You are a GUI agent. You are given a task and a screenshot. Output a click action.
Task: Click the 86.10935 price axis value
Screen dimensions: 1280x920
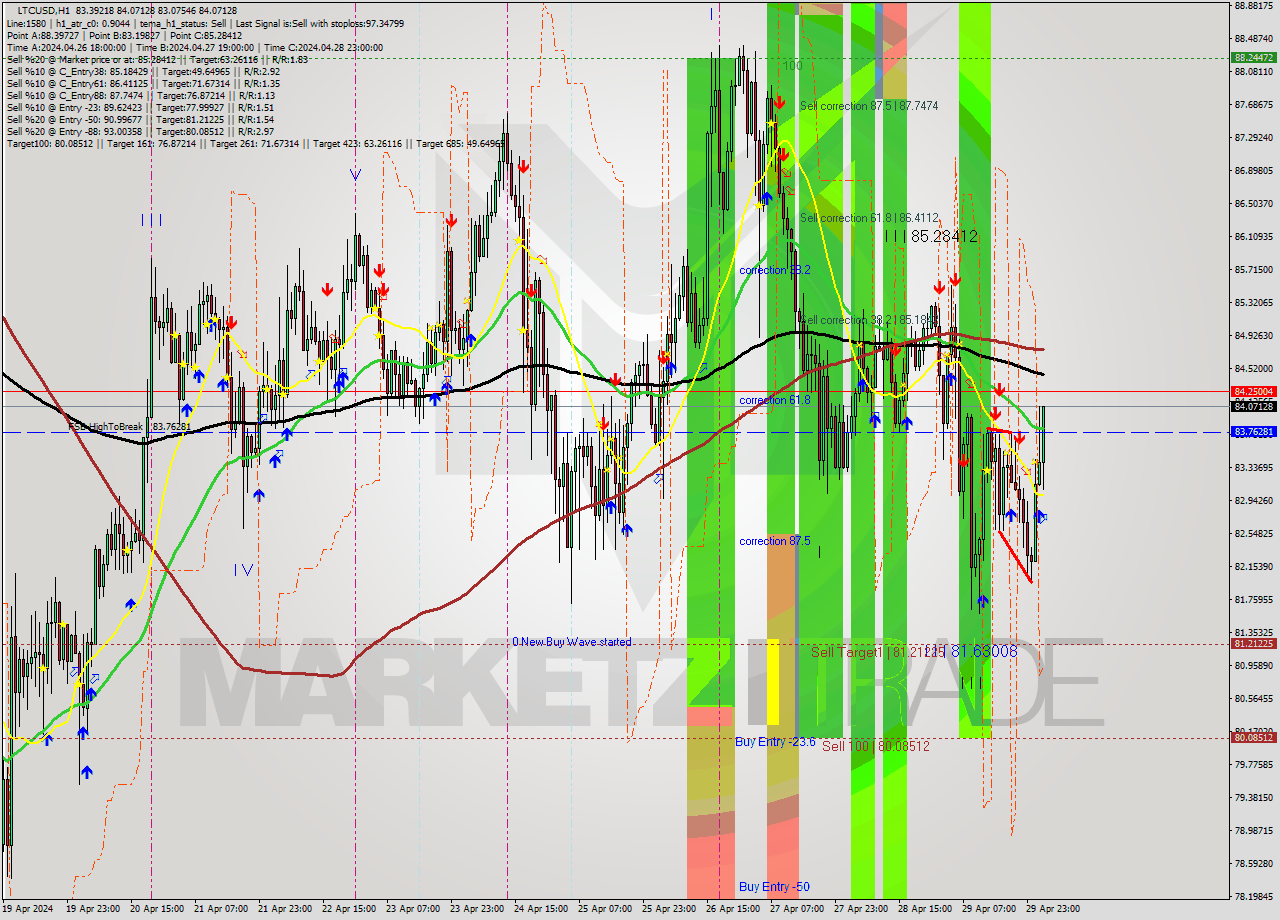pos(1254,237)
